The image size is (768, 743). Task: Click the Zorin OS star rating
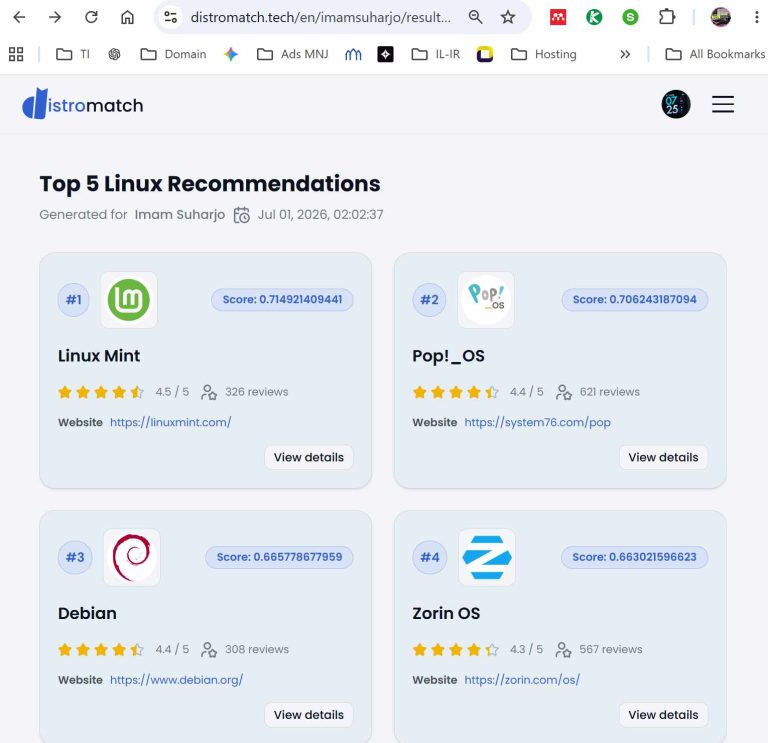click(455, 649)
